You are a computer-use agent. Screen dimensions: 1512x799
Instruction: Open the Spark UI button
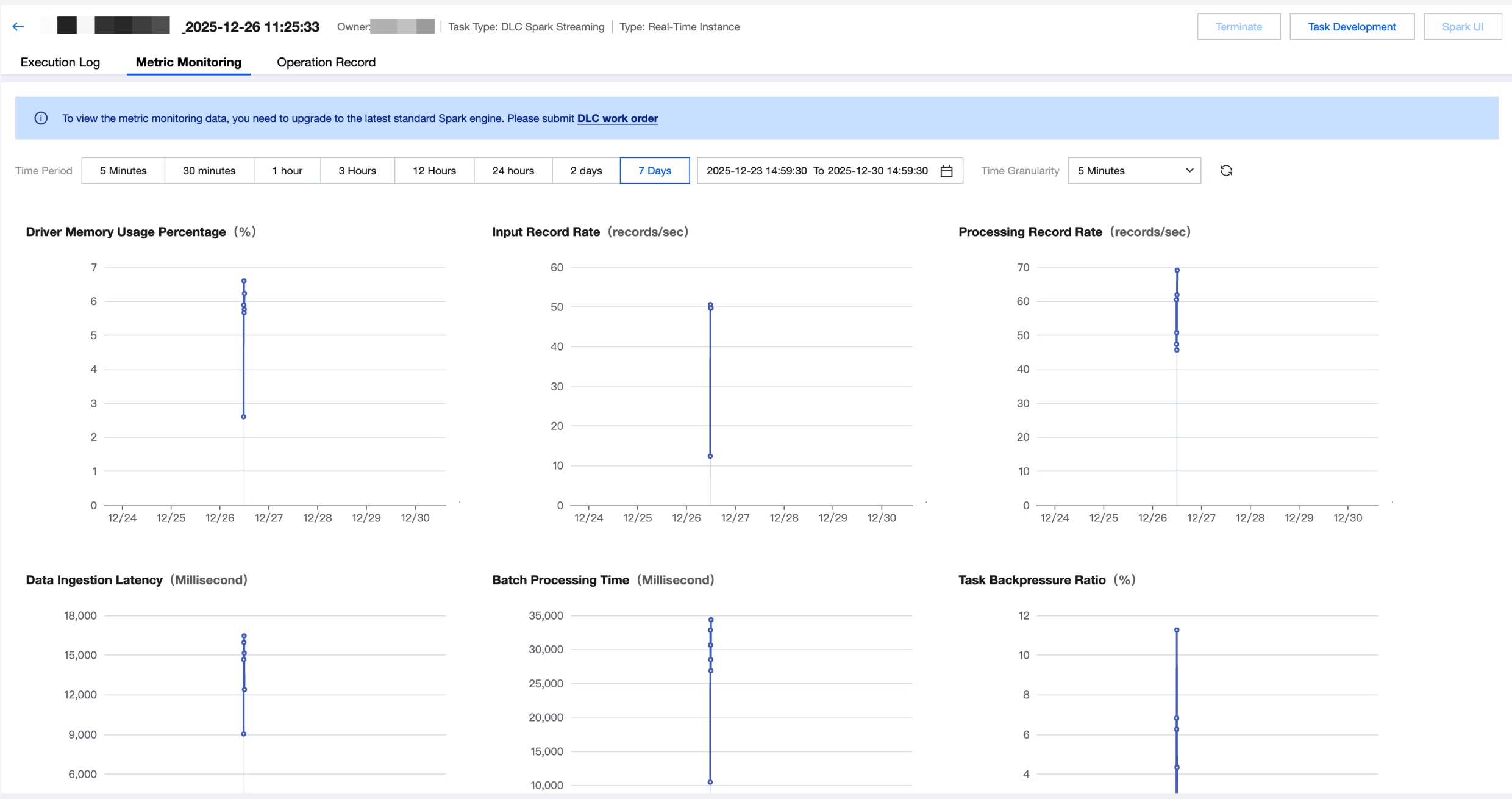(x=1462, y=27)
